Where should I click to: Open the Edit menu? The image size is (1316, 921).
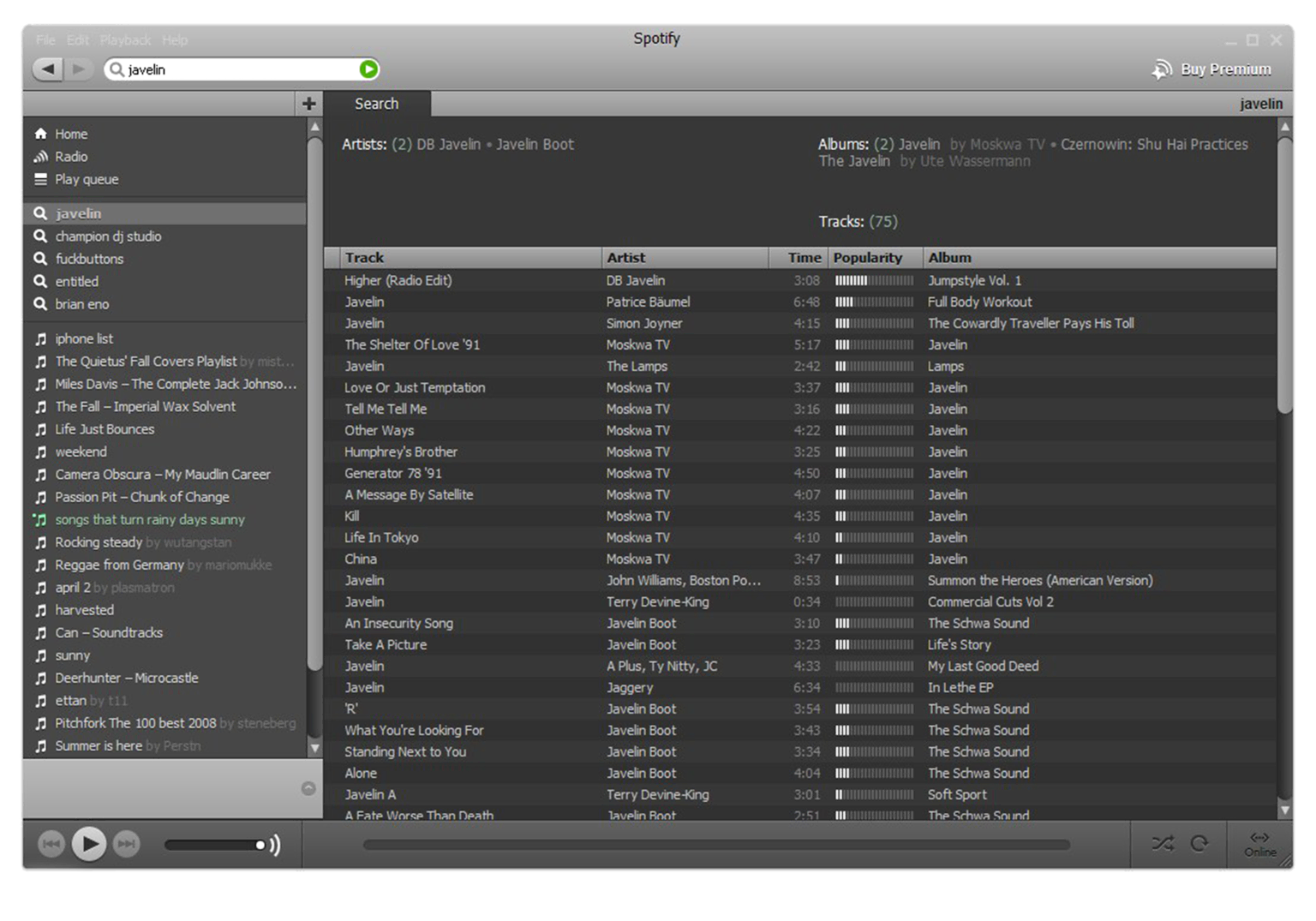(78, 40)
